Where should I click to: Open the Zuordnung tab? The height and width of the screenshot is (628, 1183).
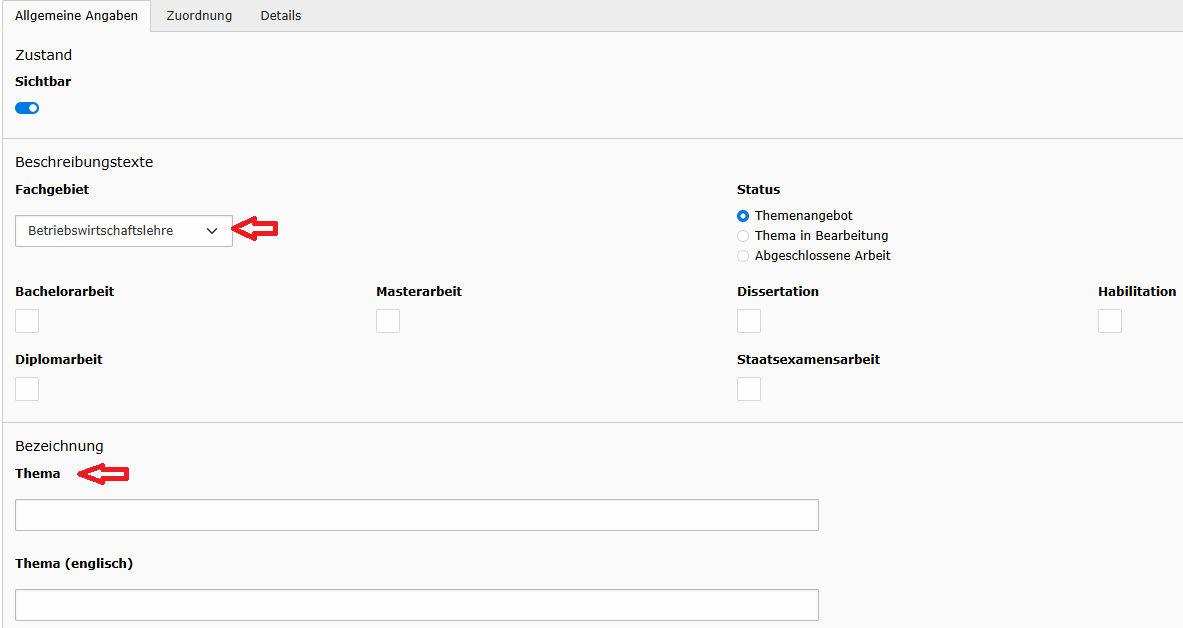(x=199, y=16)
